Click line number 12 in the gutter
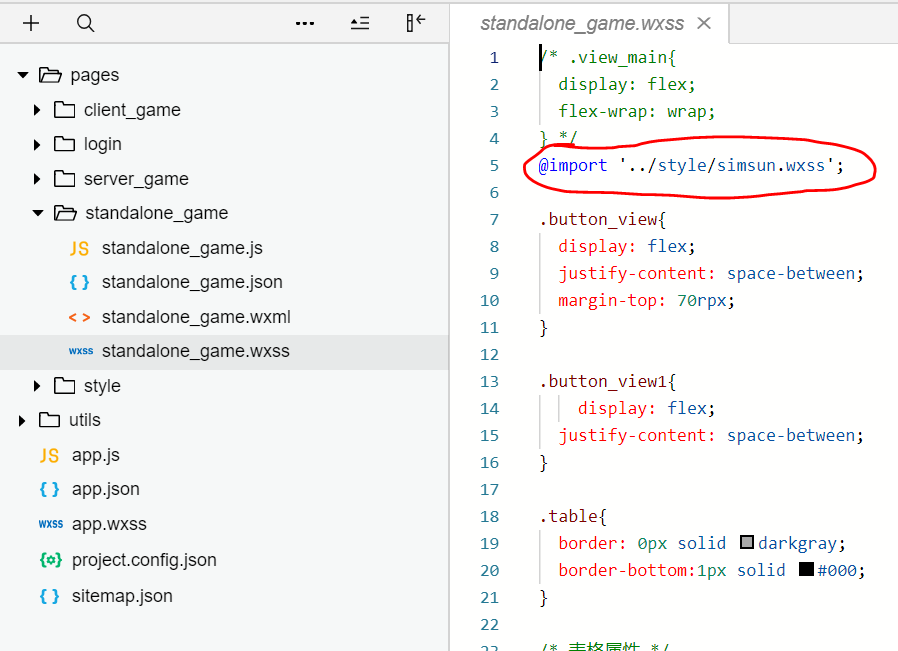Viewport: 898px width, 651px height. pos(490,355)
